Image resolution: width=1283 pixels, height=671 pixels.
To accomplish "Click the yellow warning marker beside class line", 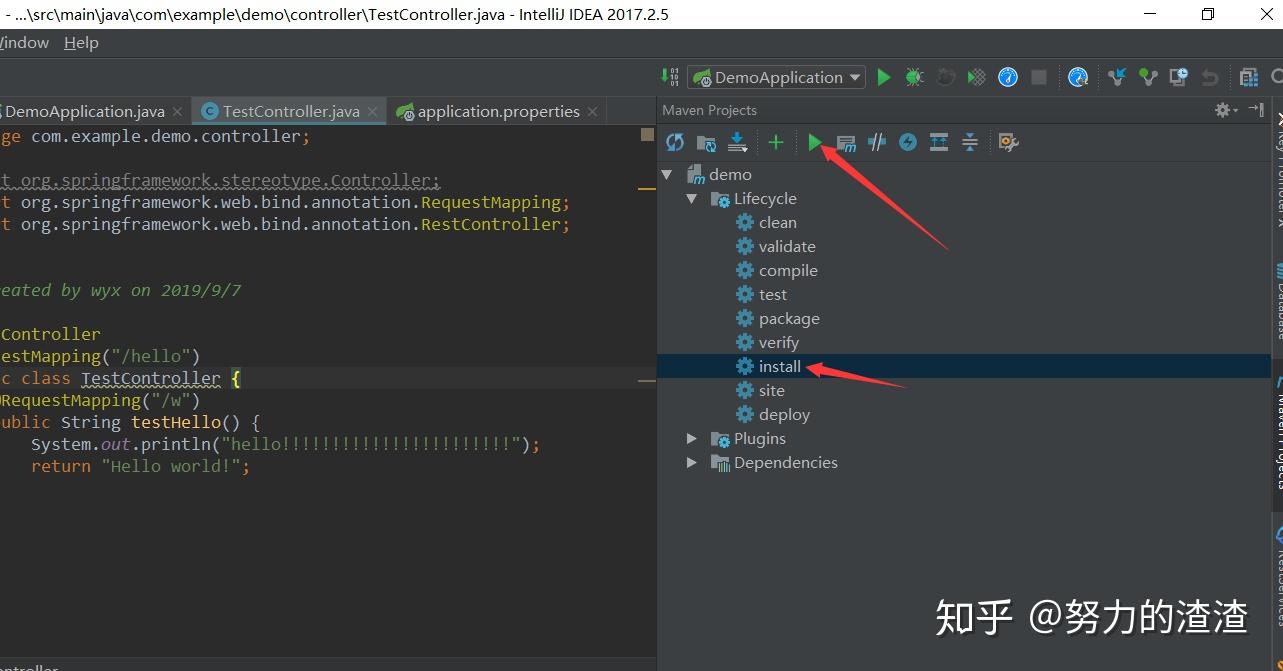I will (x=647, y=380).
